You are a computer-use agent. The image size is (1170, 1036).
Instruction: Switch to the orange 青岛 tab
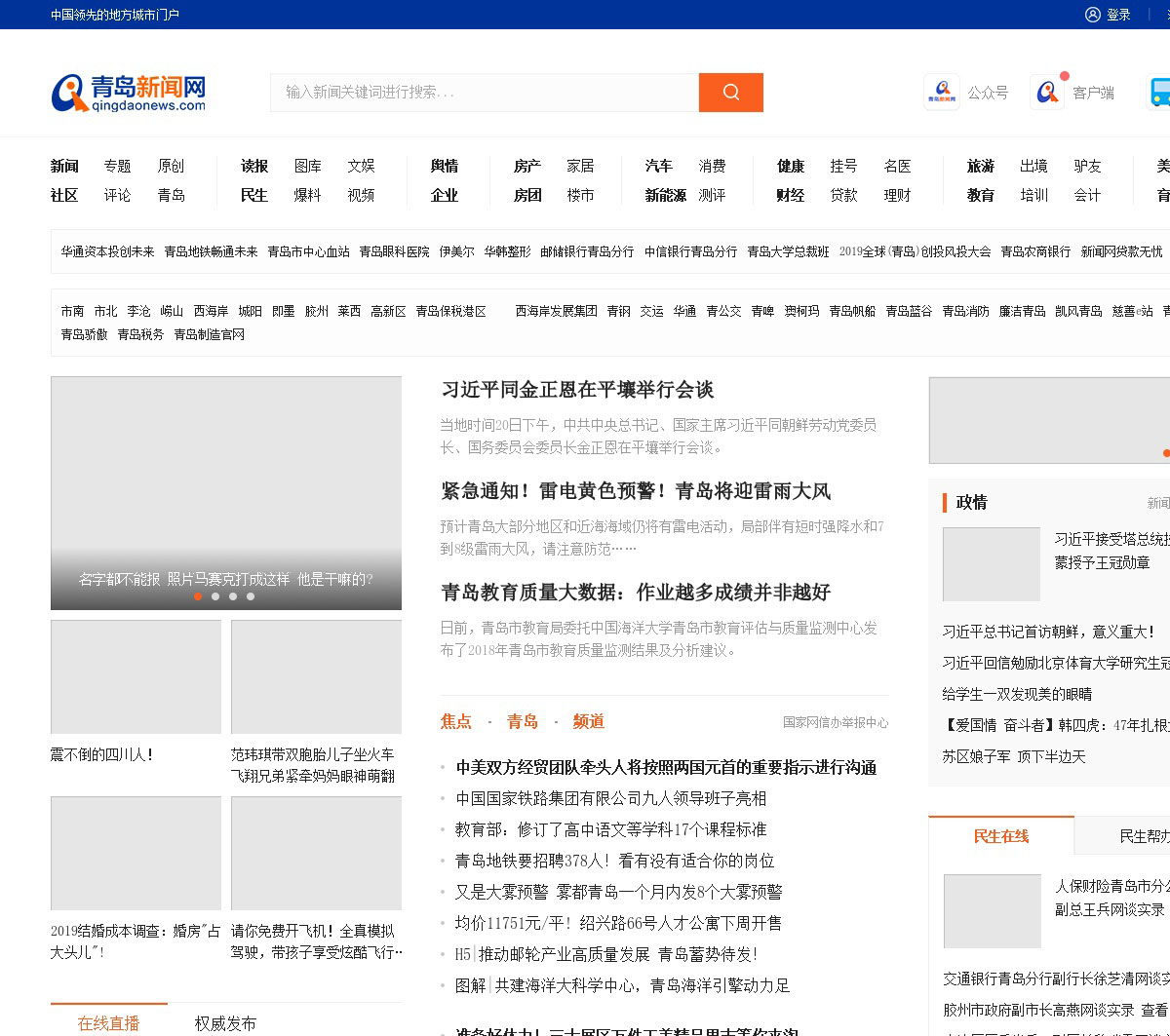click(523, 721)
